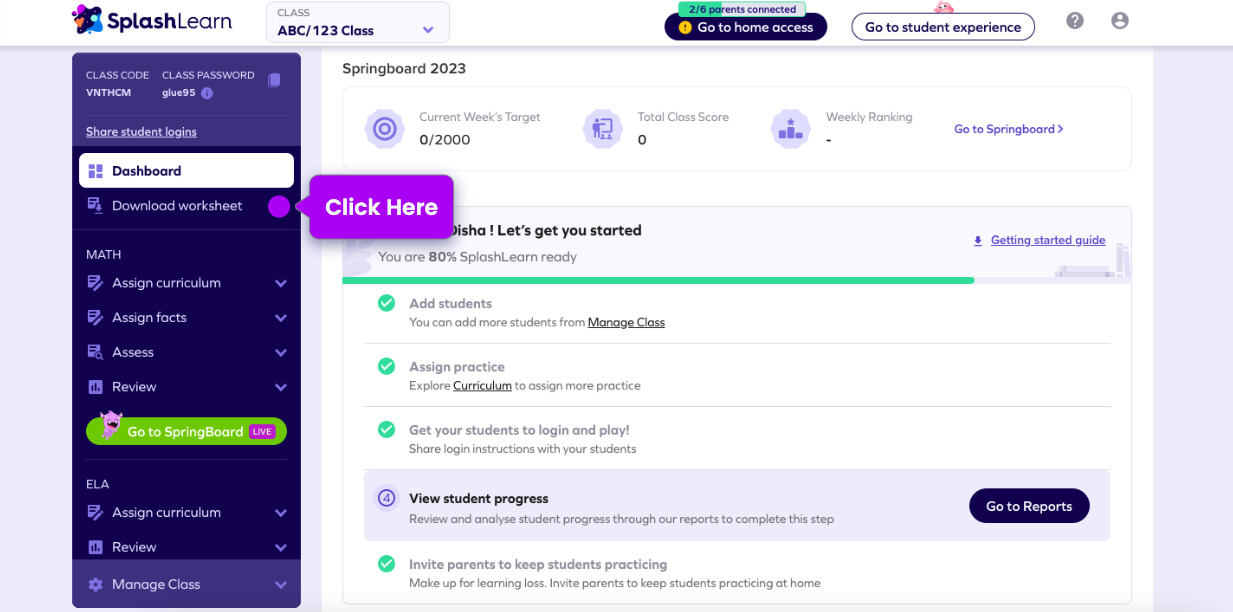Open the help question mark icon

click(1075, 21)
